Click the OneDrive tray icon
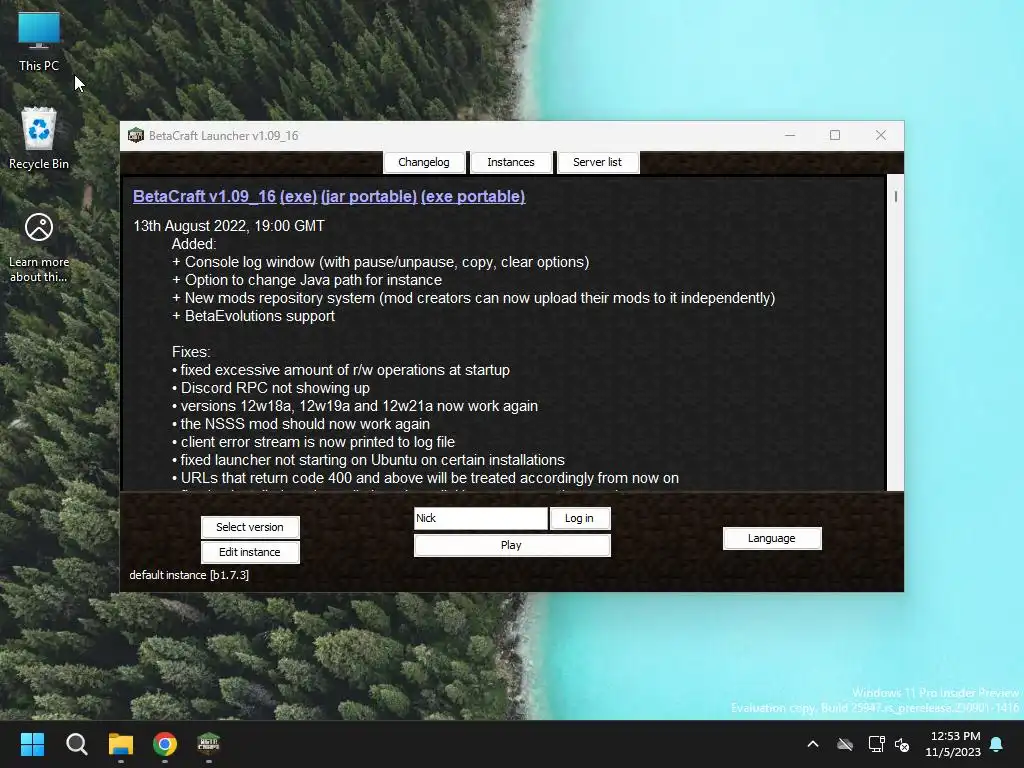1024x768 pixels. pos(845,744)
